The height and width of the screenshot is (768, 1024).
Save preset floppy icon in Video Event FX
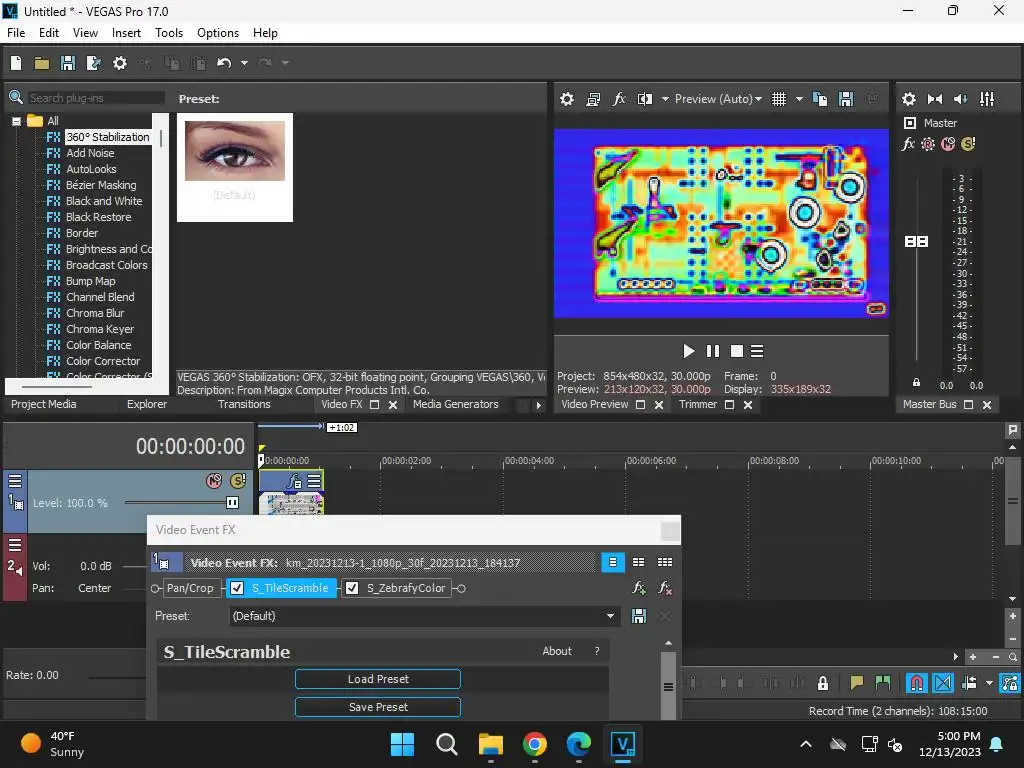click(x=639, y=616)
